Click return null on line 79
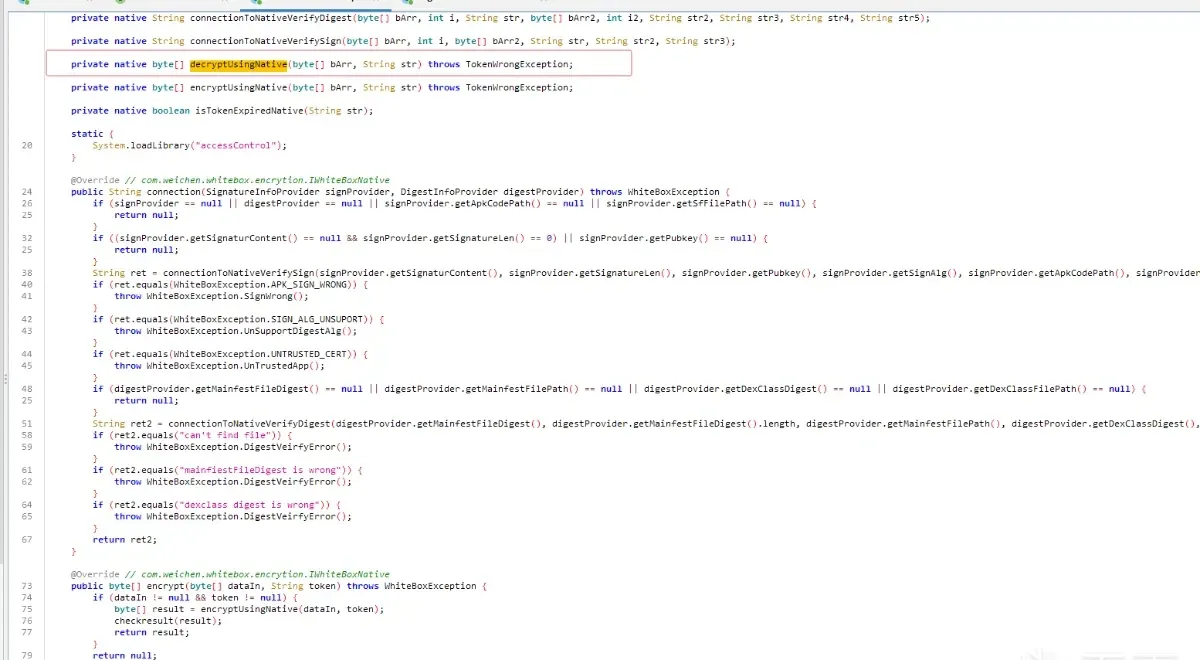The width and height of the screenshot is (1200, 660). tap(125, 655)
